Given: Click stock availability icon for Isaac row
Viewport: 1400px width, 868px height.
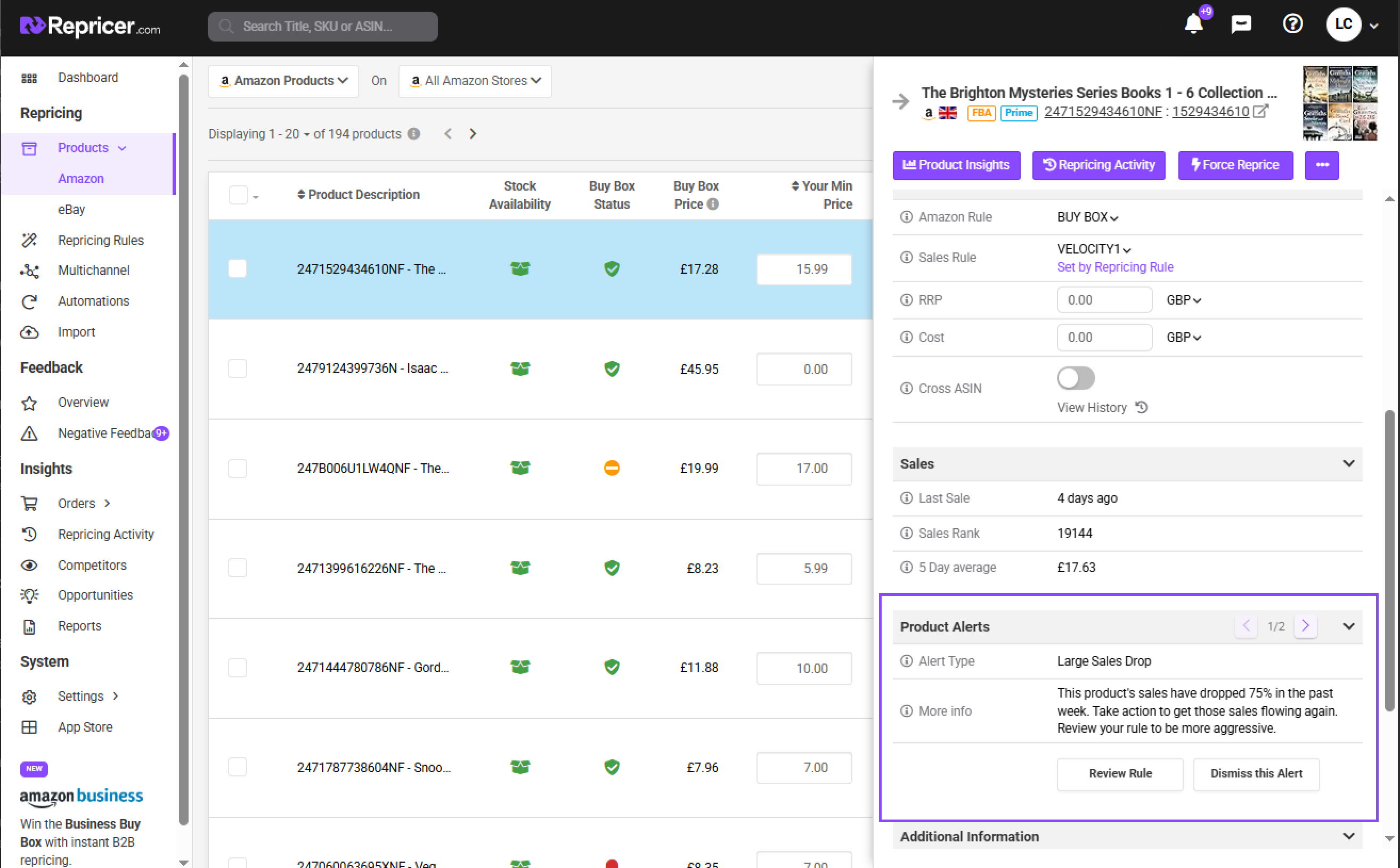Looking at the screenshot, I should 520,369.
